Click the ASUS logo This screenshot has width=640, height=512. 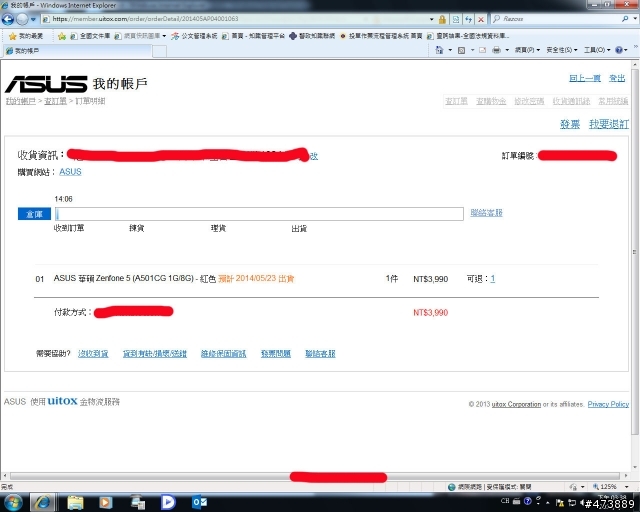(x=46, y=84)
